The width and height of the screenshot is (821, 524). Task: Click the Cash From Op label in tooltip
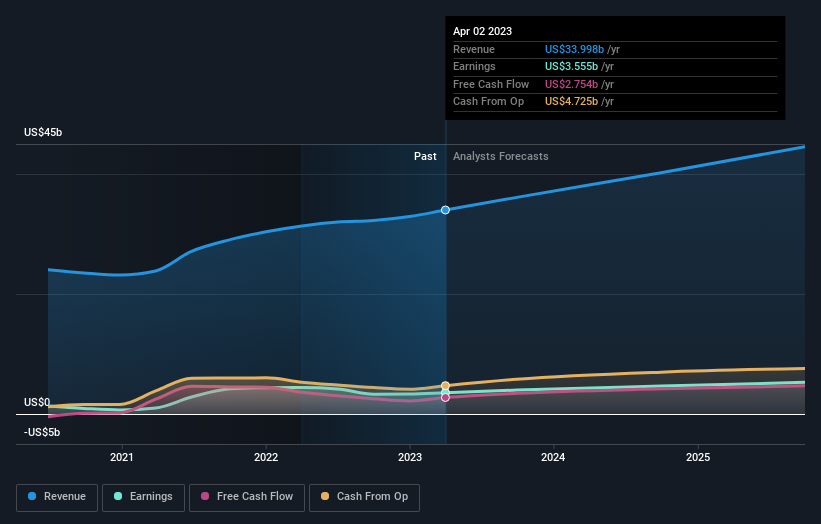pos(489,102)
